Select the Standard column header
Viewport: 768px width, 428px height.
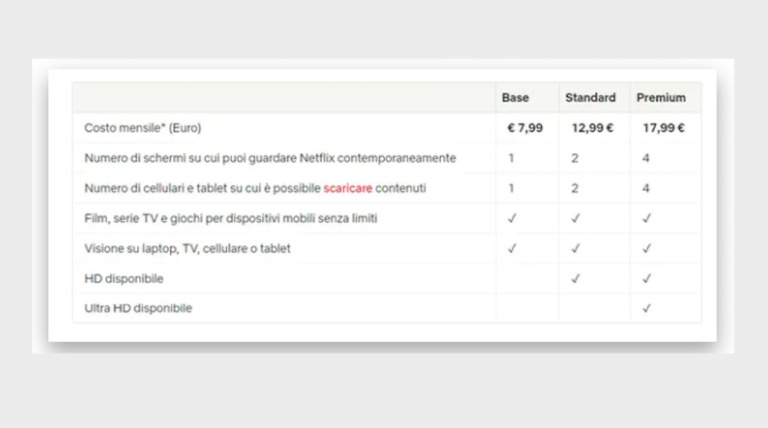[x=590, y=98]
